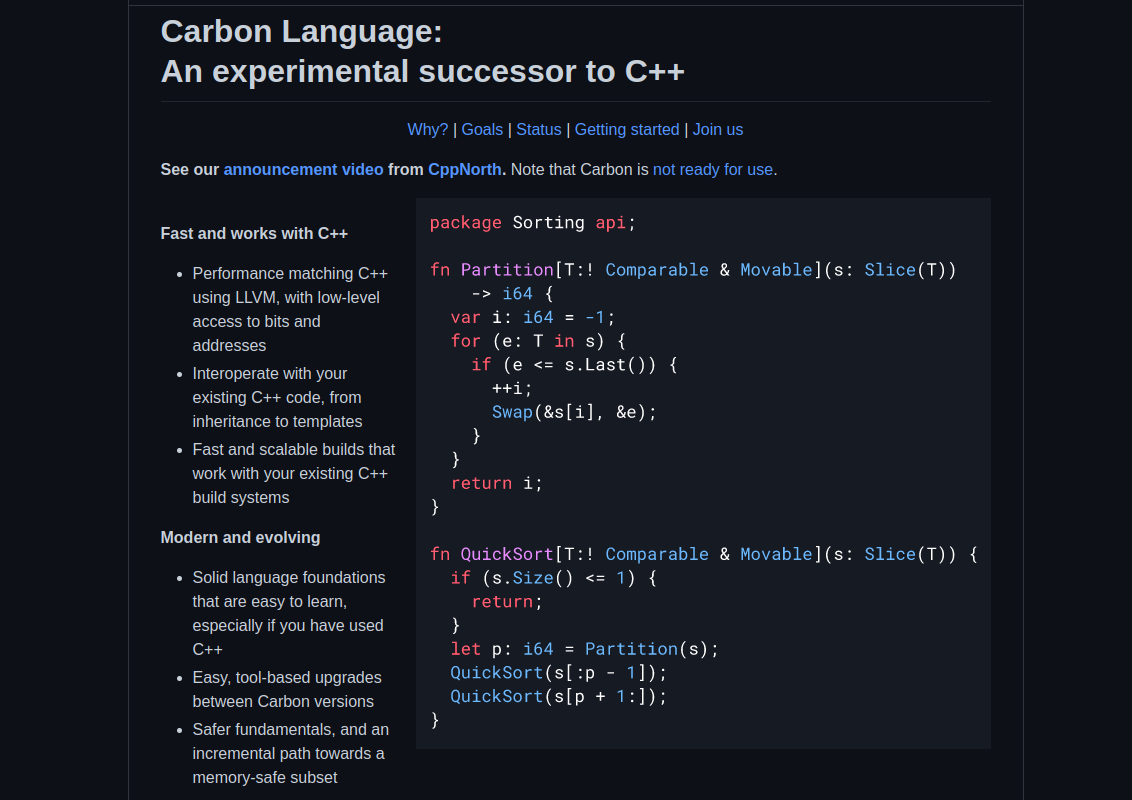Click 'for (e: T in s)' code line
Screen dimensions: 1132x800
click(538, 341)
